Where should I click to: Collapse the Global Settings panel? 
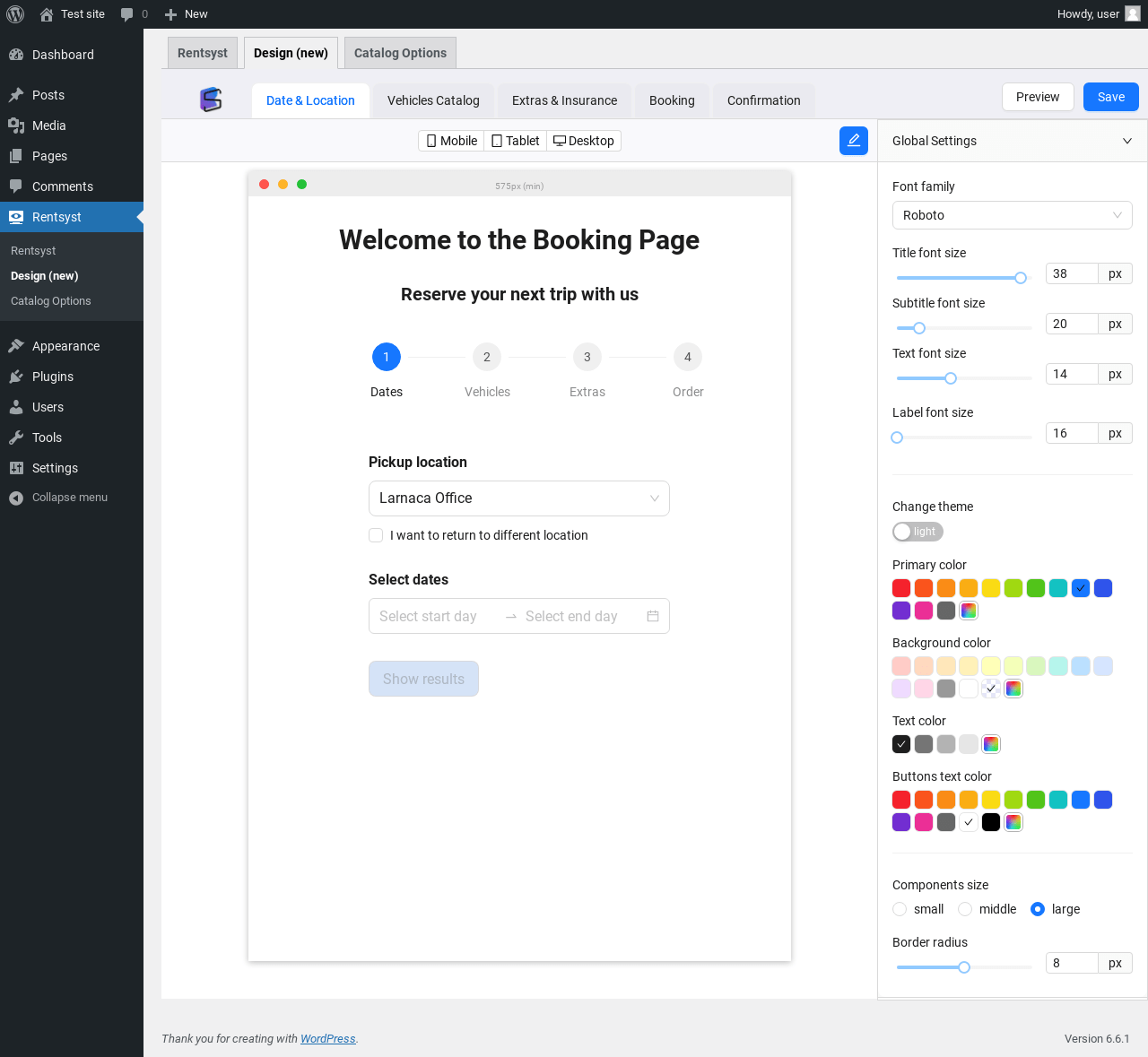pyautogui.click(x=1126, y=141)
